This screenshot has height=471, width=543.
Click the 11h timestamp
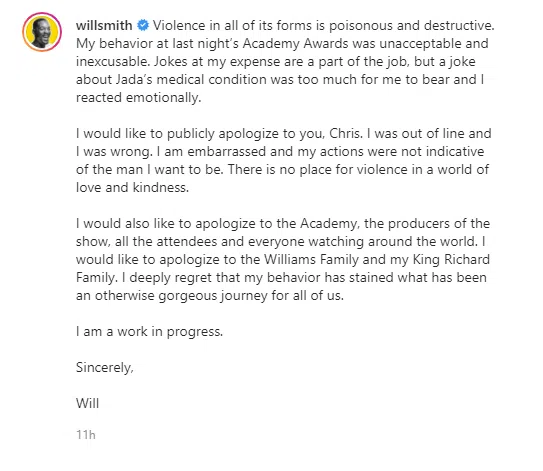tap(86, 435)
